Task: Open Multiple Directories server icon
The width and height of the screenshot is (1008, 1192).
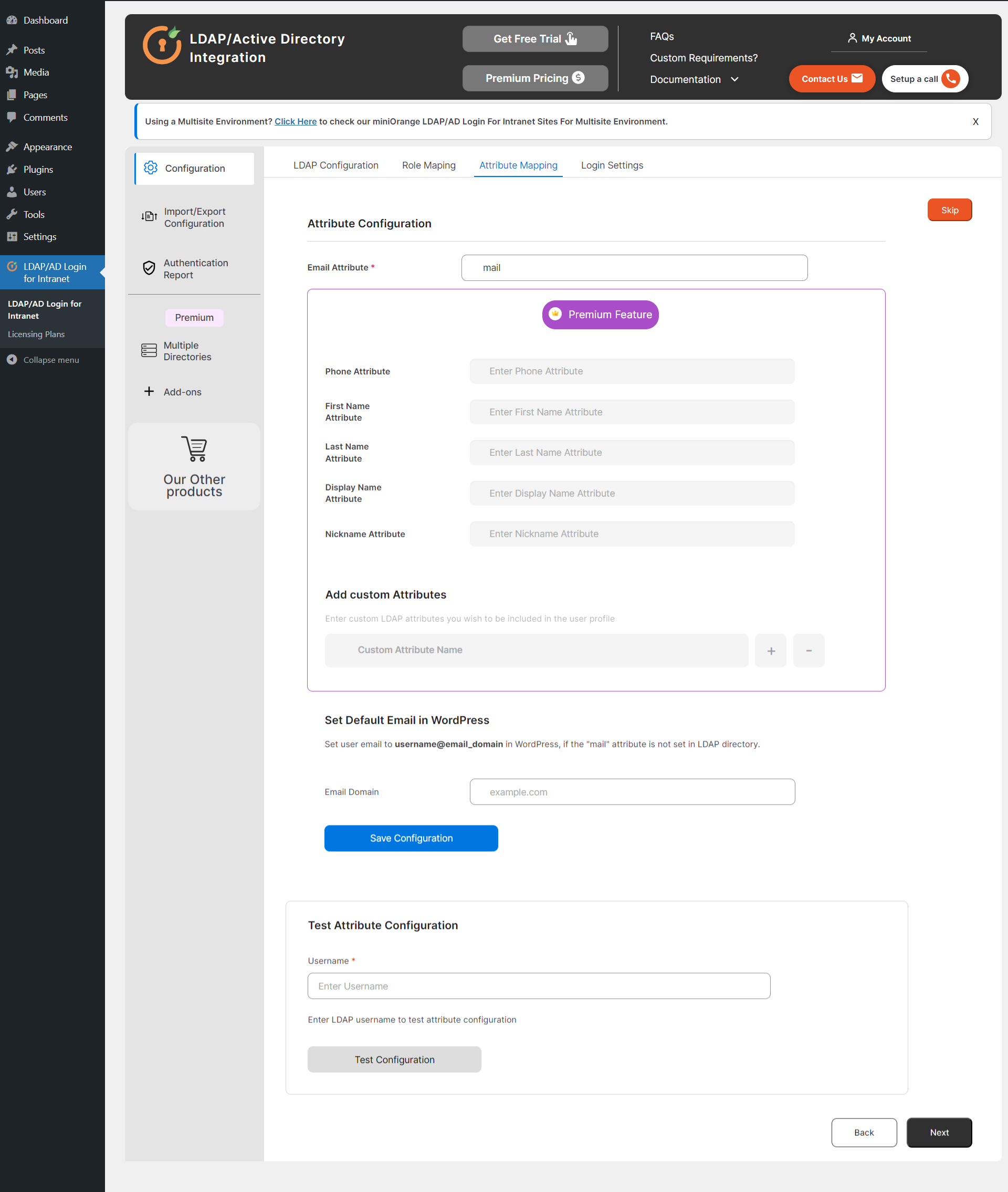Action: (x=149, y=350)
